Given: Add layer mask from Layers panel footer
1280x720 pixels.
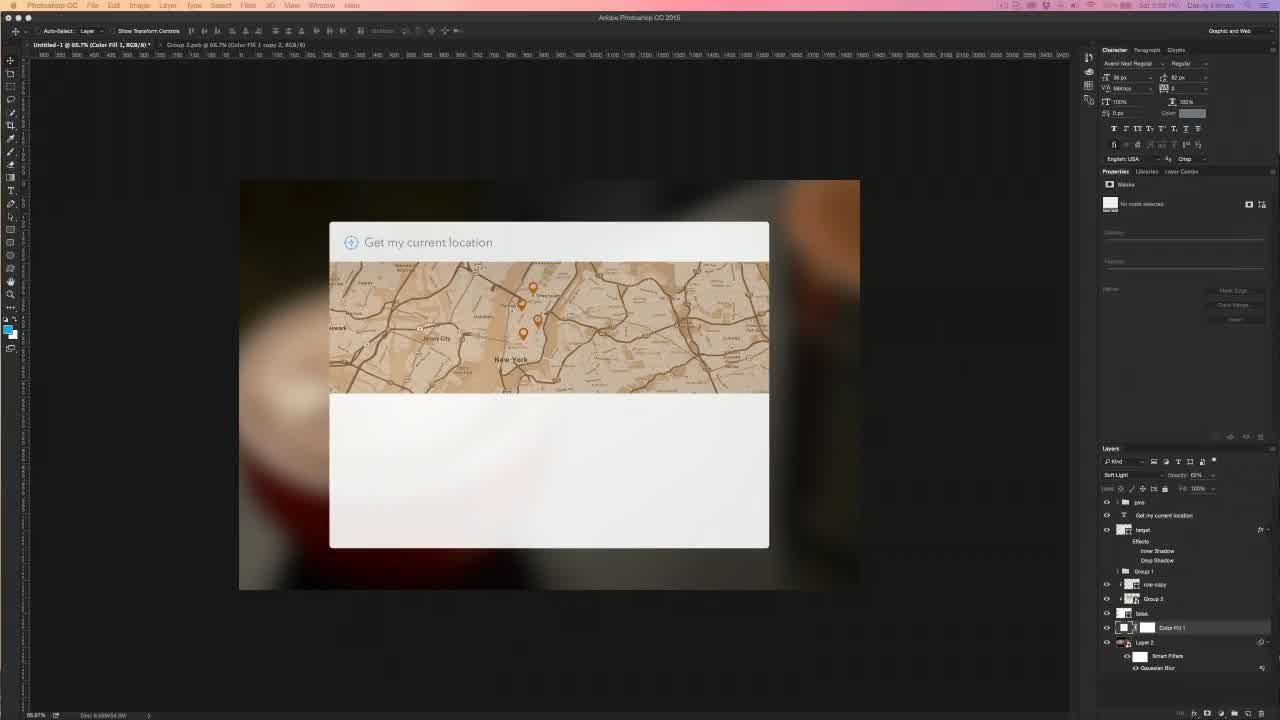Looking at the screenshot, I should (1207, 713).
